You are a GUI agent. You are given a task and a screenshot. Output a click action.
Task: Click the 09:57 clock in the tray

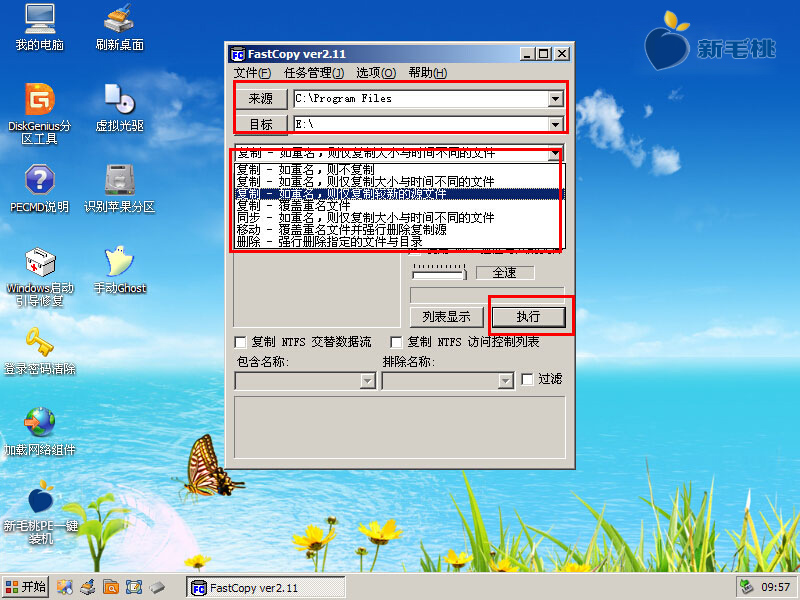tap(776, 587)
